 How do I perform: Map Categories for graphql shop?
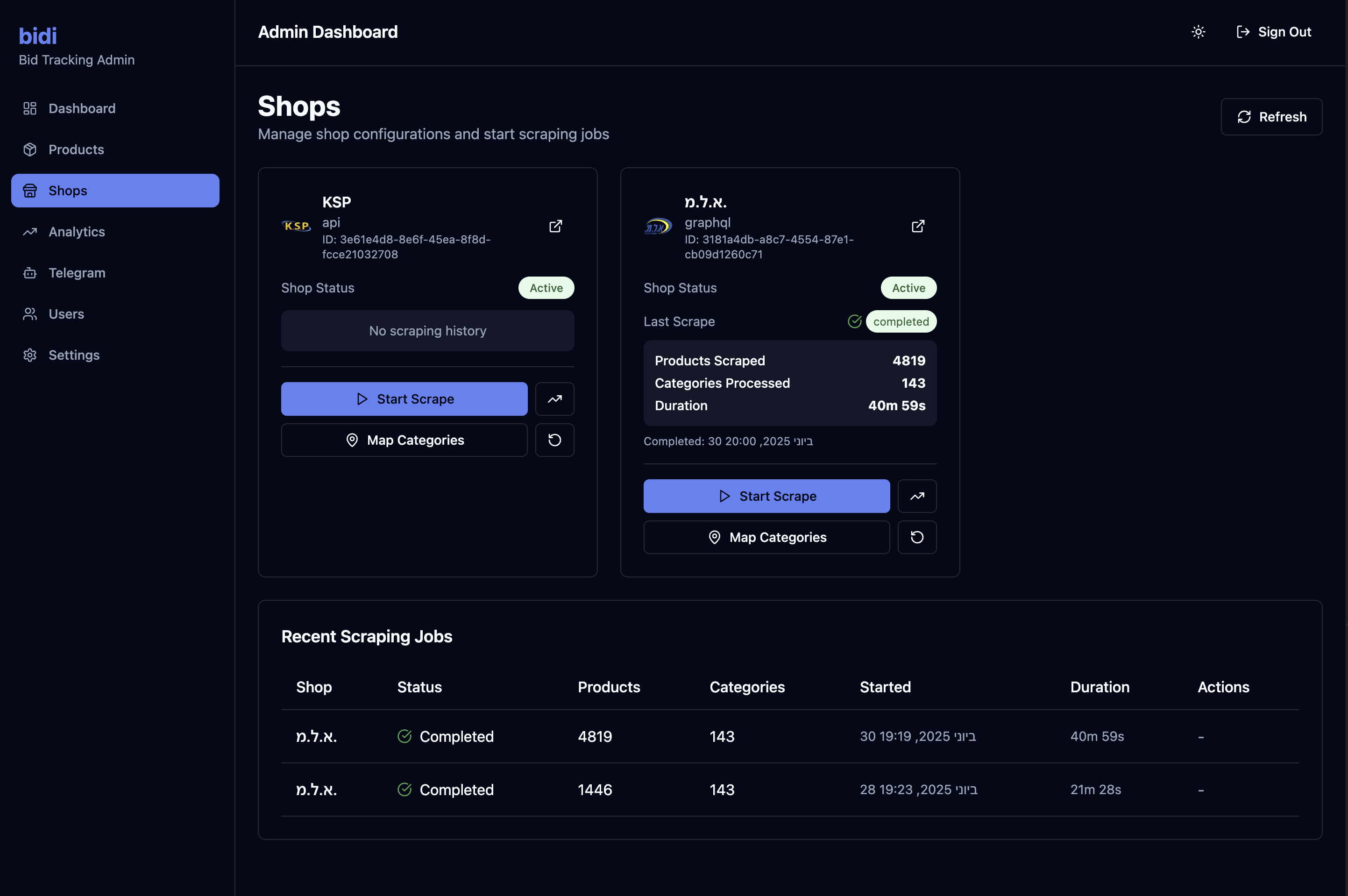click(766, 537)
